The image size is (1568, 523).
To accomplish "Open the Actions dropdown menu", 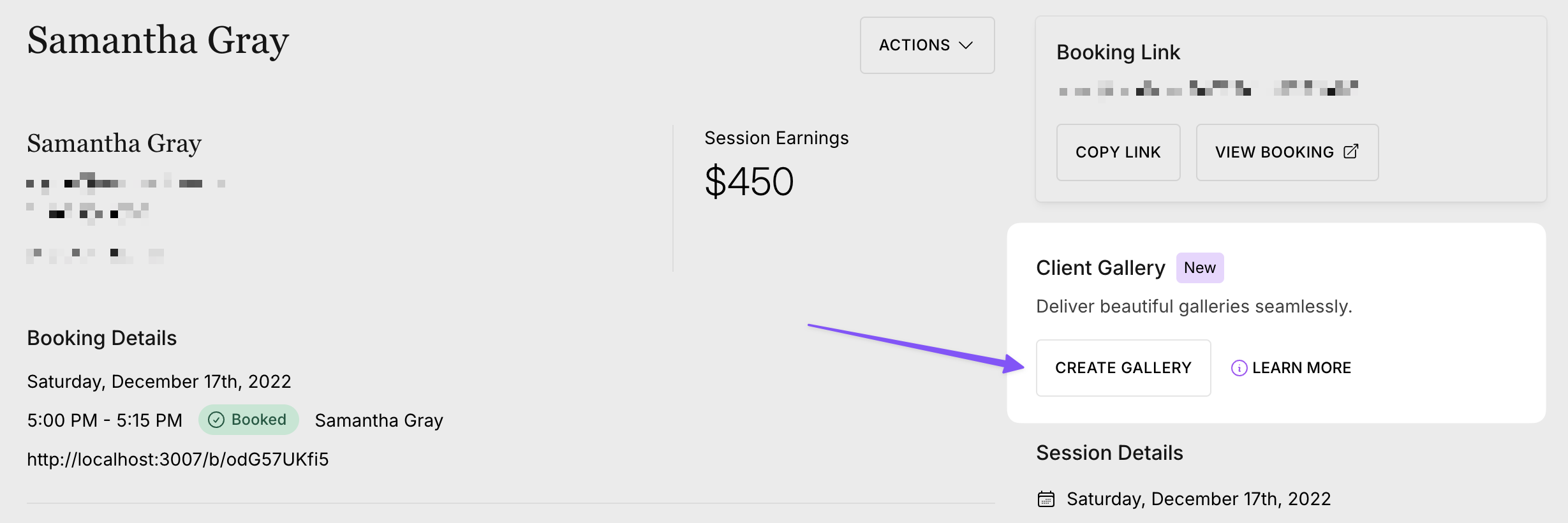I will 926,45.
